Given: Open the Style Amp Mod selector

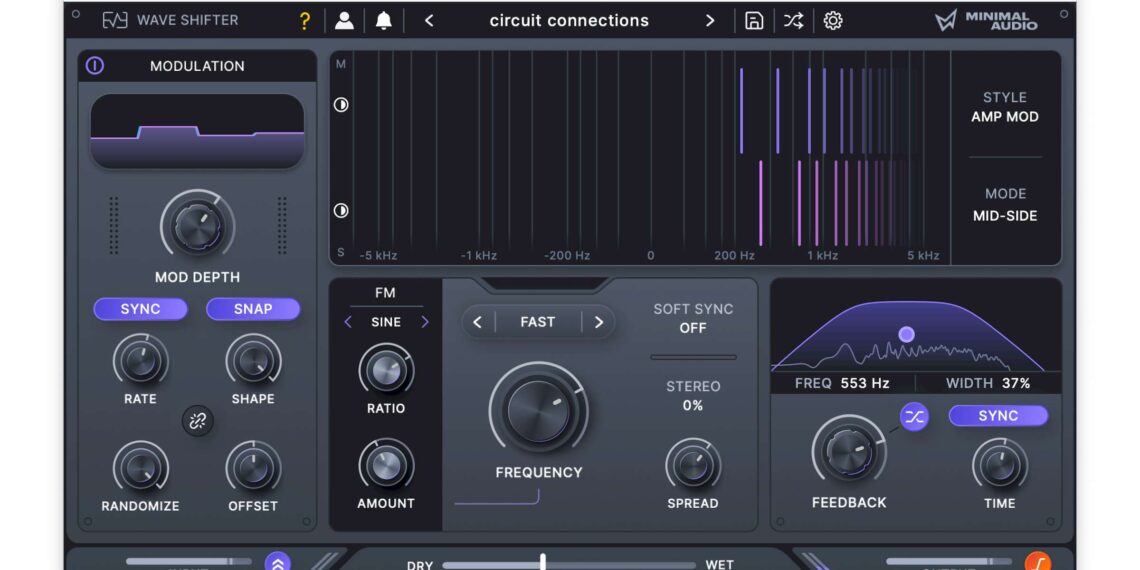Looking at the screenshot, I should pyautogui.click(x=1004, y=107).
